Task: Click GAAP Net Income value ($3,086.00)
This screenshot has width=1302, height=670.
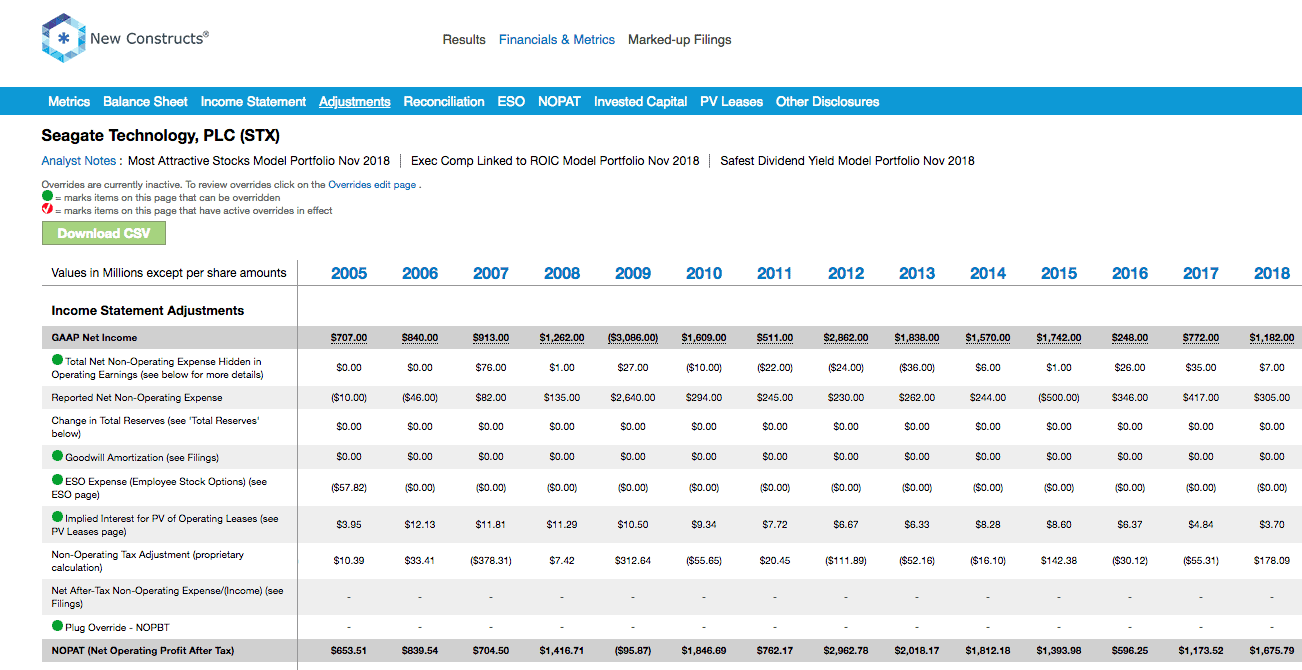Action: tap(633, 338)
